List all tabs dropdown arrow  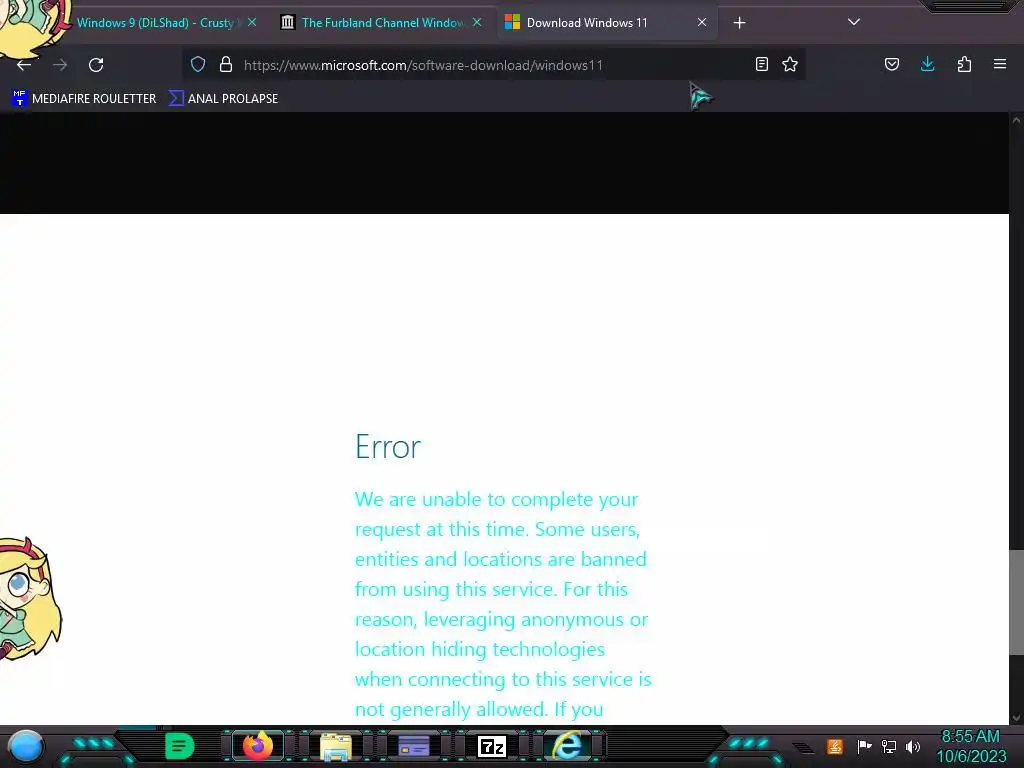click(854, 22)
